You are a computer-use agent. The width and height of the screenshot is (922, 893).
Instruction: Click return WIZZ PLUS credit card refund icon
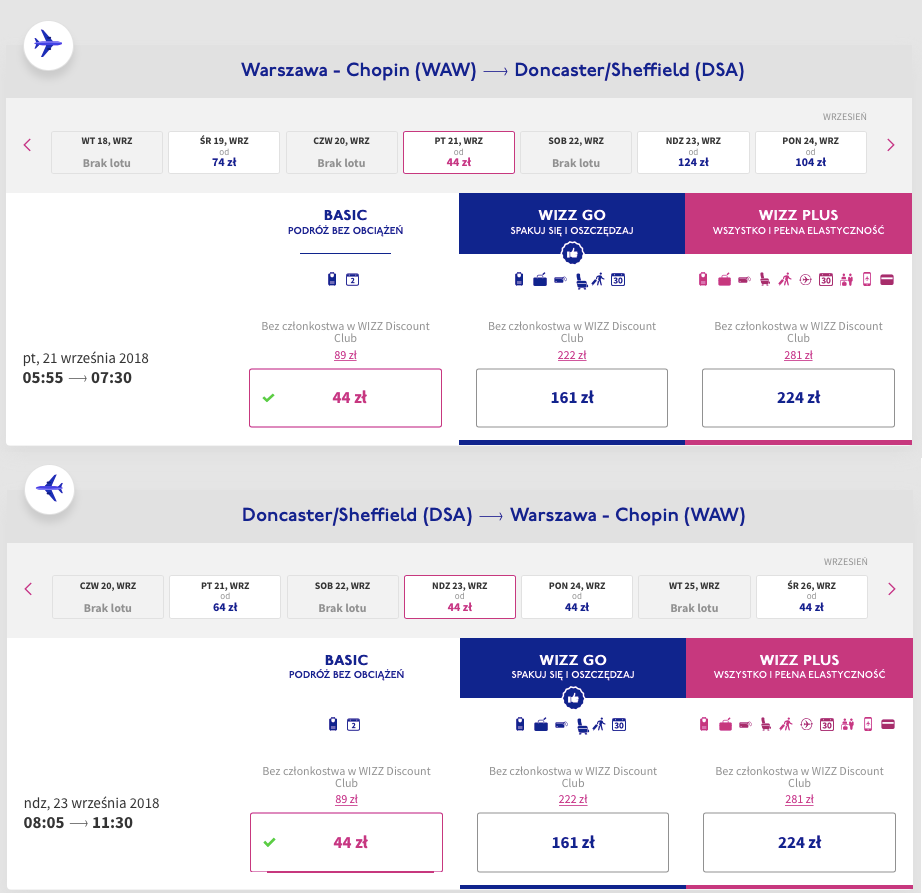coord(888,724)
